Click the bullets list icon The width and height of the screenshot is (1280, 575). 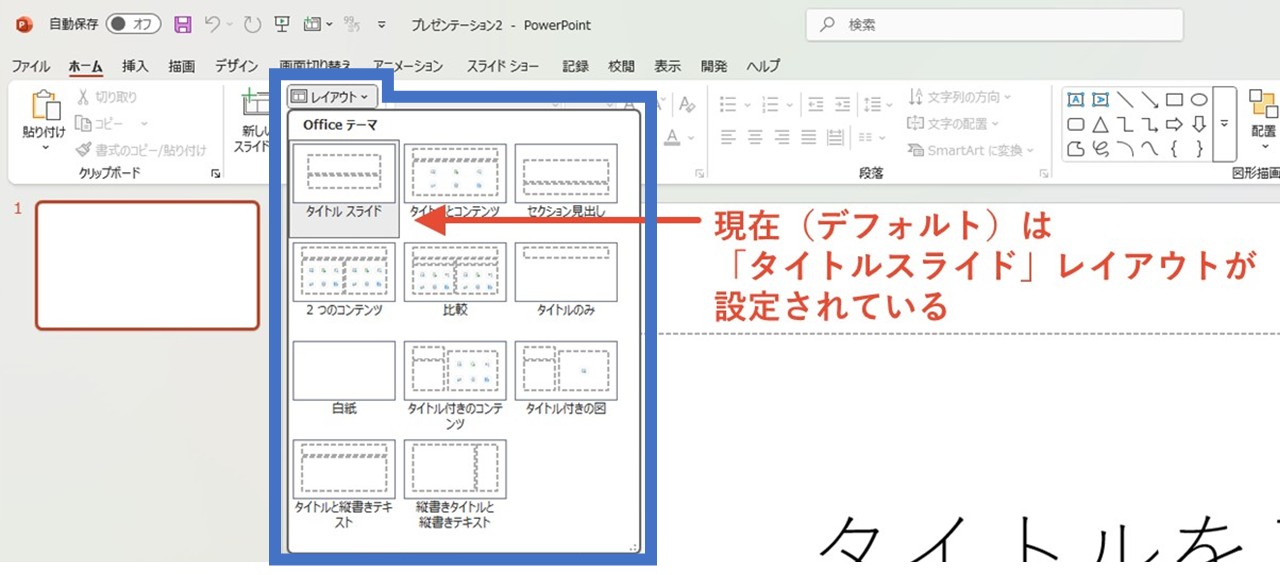tap(729, 103)
